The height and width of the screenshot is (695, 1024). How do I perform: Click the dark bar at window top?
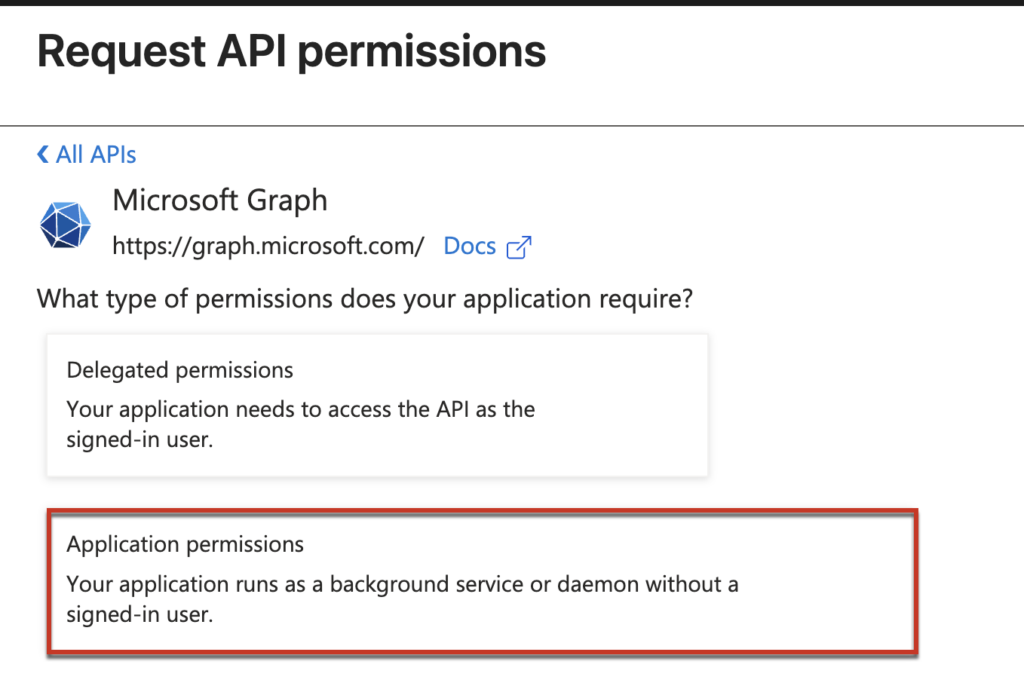click(512, 3)
